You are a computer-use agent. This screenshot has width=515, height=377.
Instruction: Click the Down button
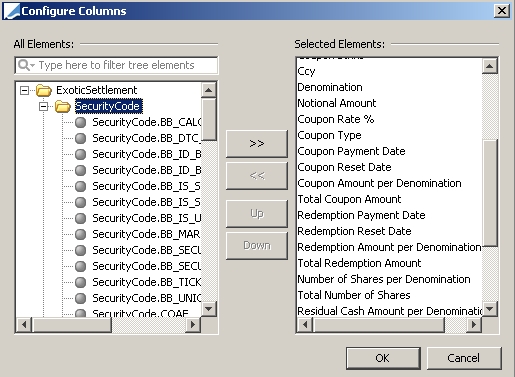pos(257,246)
